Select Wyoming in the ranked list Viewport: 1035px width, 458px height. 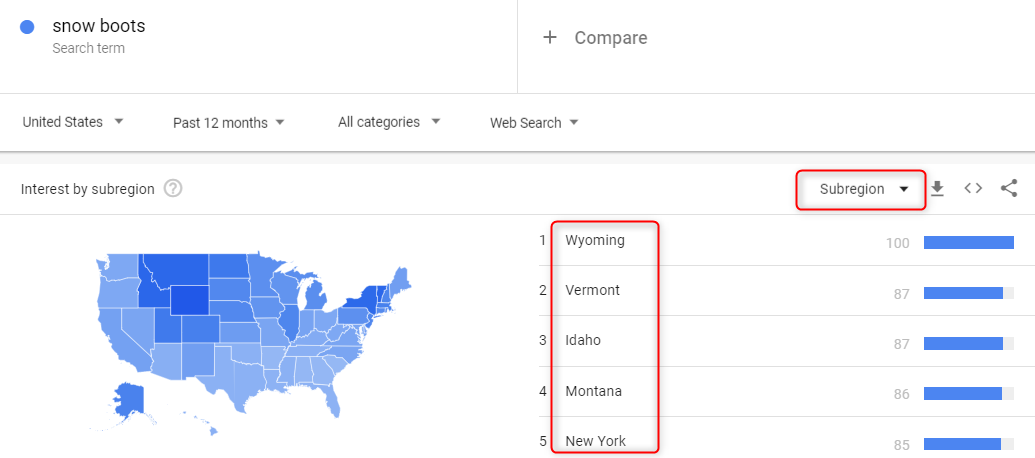(x=594, y=240)
